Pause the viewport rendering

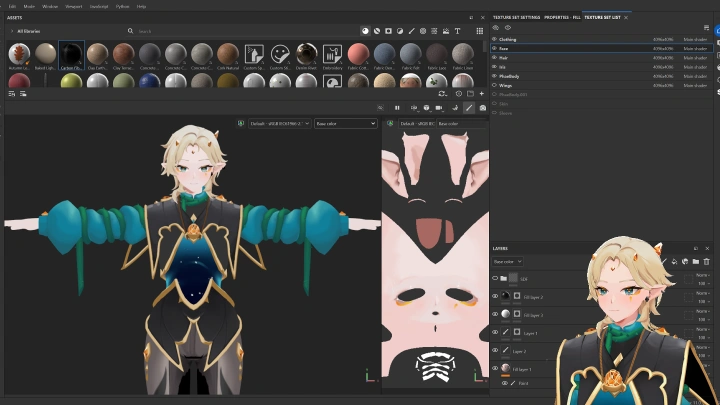point(397,108)
